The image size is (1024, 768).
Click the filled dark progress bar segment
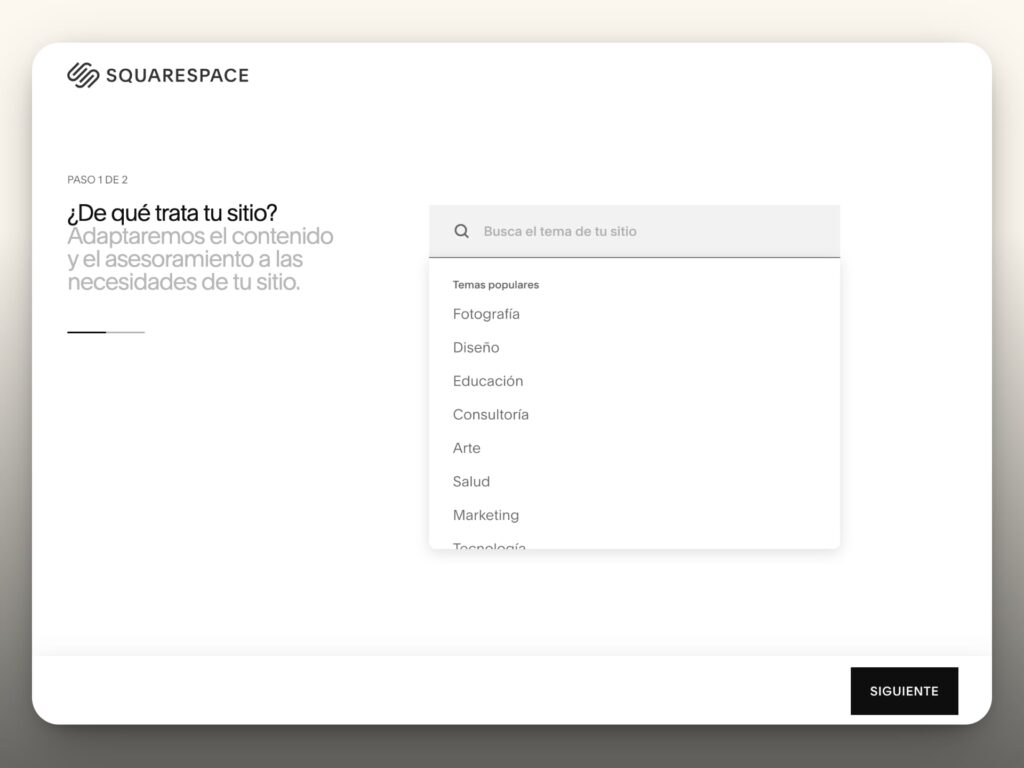[86, 332]
